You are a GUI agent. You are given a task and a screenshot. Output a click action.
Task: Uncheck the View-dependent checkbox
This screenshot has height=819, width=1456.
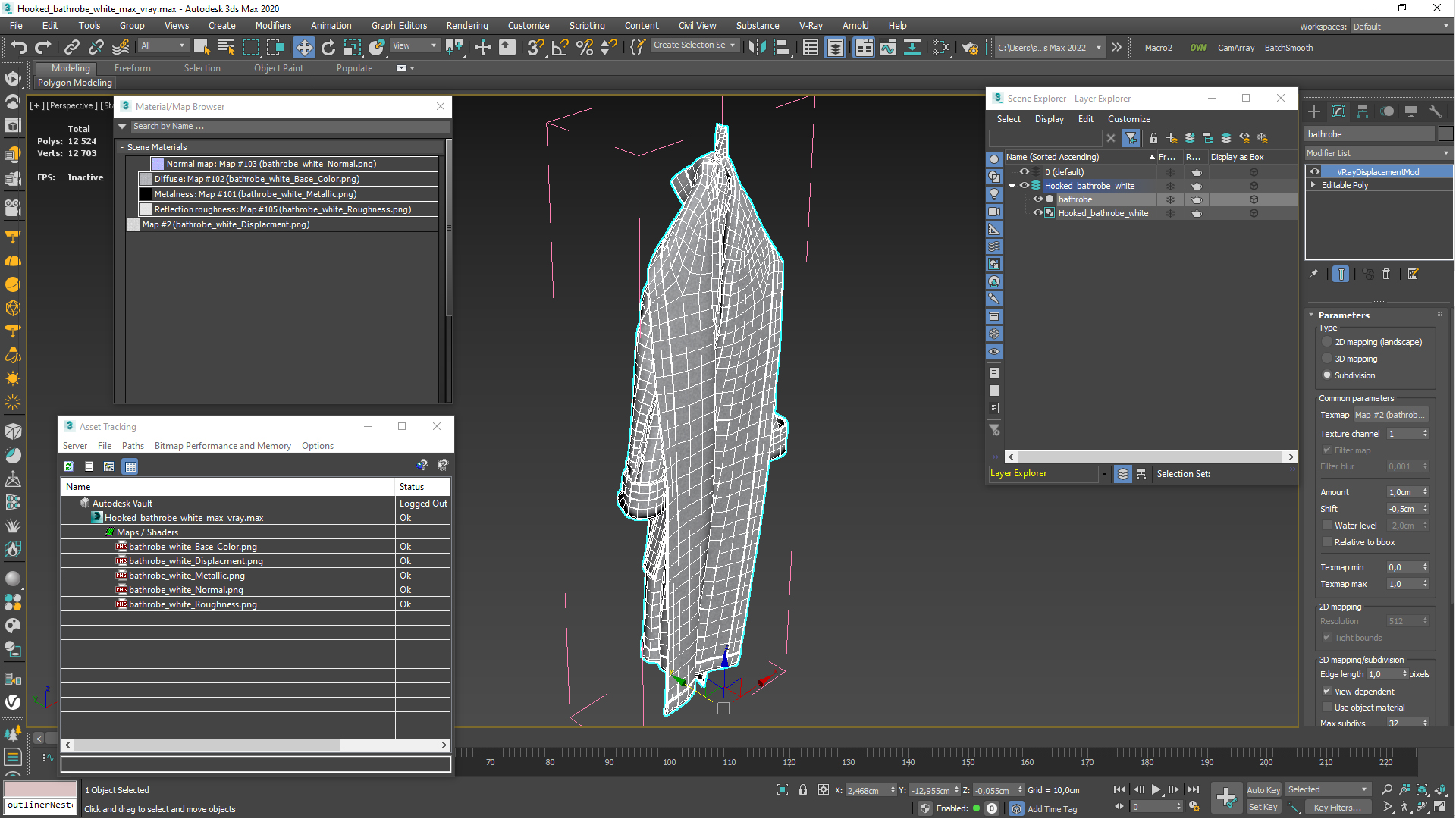1327,692
